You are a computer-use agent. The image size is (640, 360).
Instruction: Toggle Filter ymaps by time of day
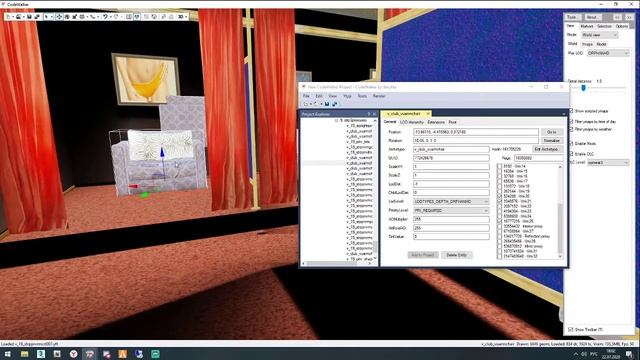pyautogui.click(x=571, y=122)
